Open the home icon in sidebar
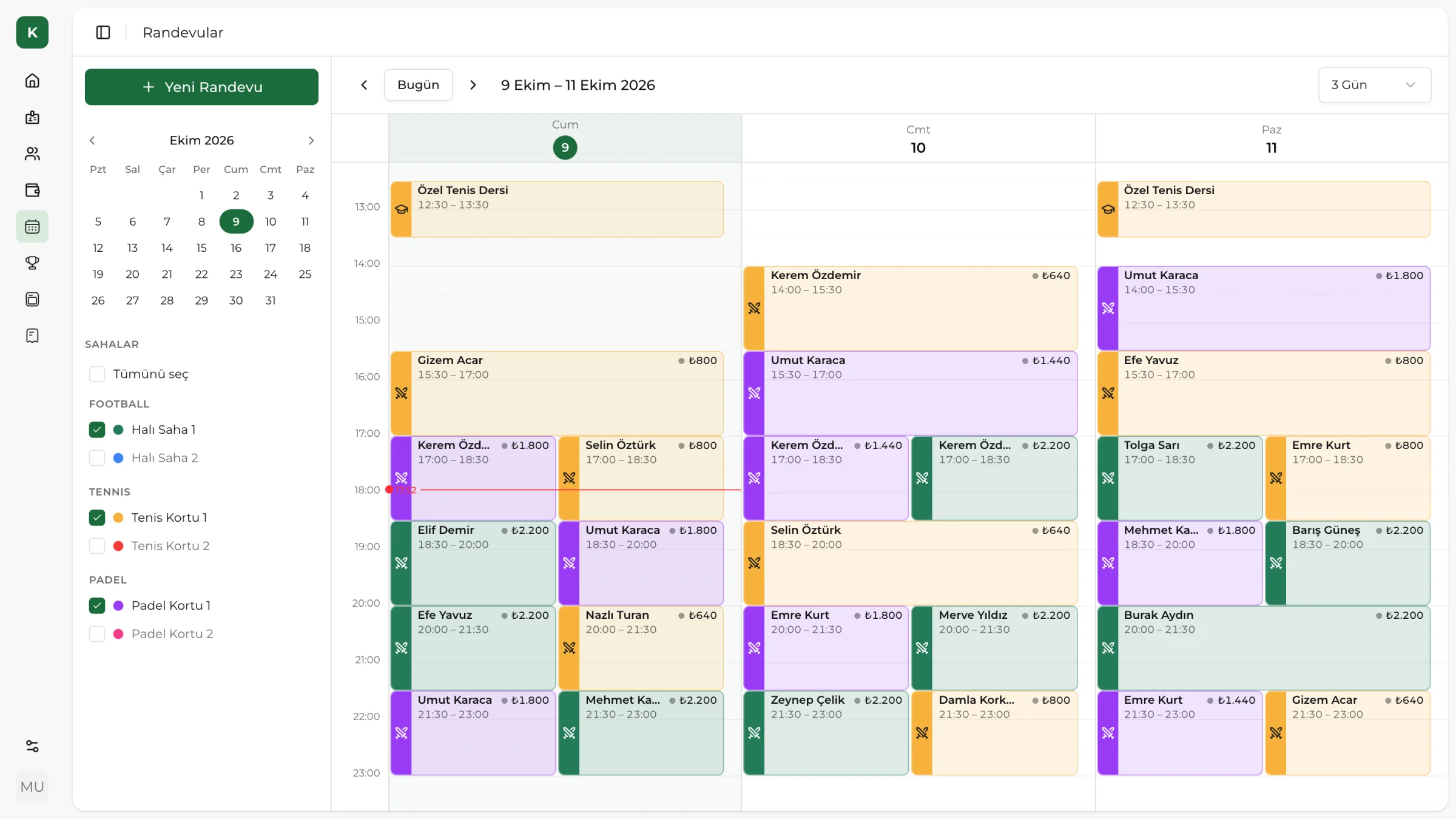 pos(32,81)
